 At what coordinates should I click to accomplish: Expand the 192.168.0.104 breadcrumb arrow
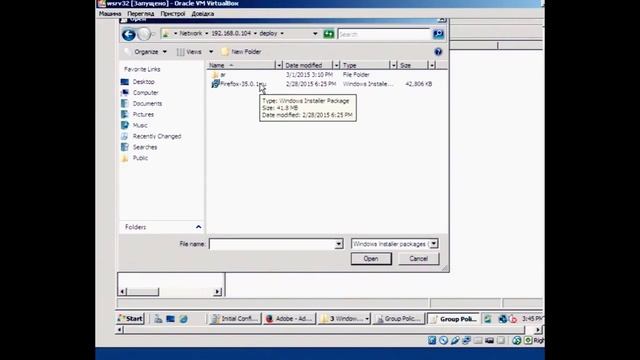click(x=256, y=33)
